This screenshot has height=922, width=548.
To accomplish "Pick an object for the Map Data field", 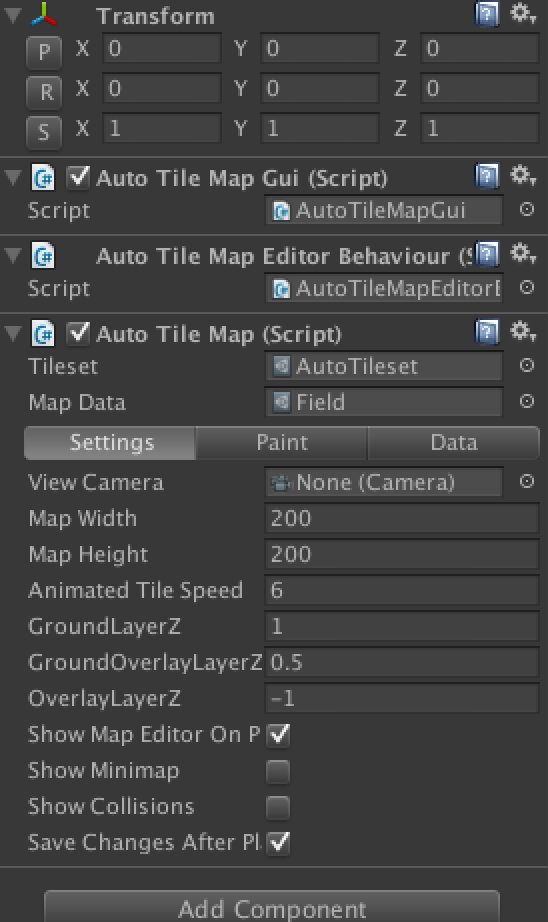I will click(x=527, y=402).
